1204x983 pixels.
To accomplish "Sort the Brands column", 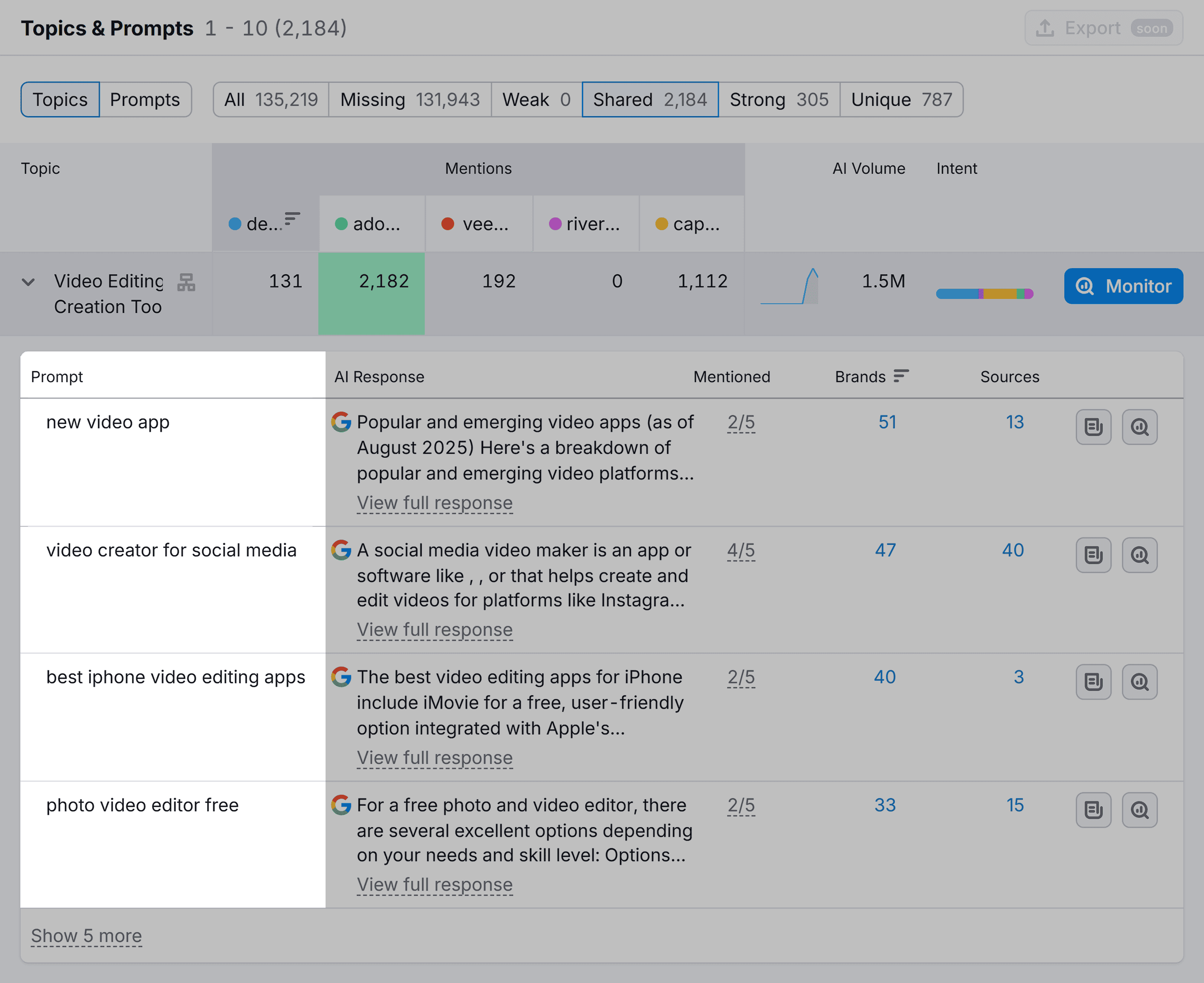I will (x=900, y=375).
